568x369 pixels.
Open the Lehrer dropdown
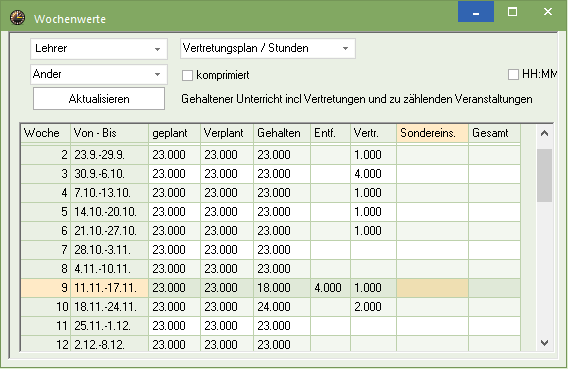tap(99, 49)
